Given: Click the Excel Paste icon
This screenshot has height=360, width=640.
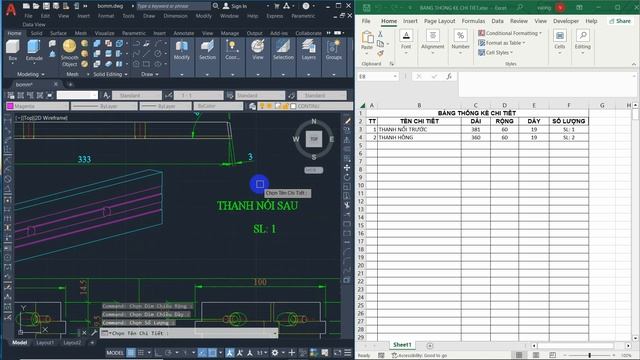Looking at the screenshot, I should click(367, 39).
